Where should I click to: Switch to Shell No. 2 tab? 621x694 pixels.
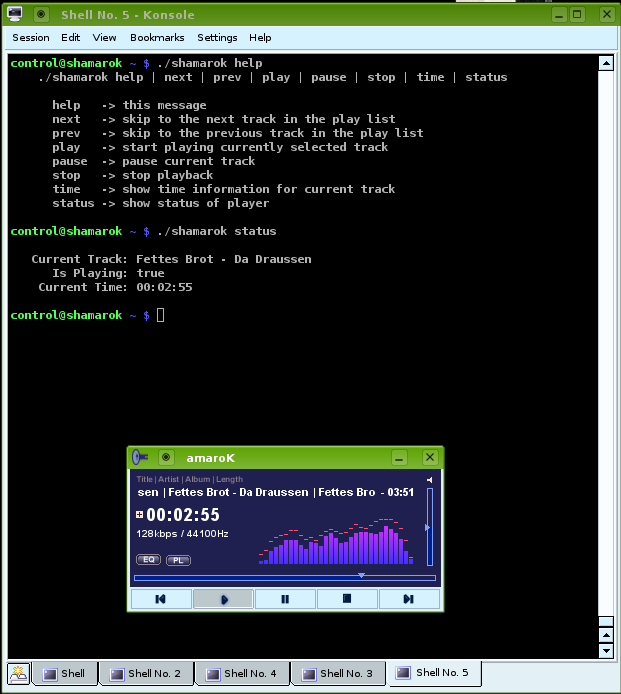click(146, 674)
